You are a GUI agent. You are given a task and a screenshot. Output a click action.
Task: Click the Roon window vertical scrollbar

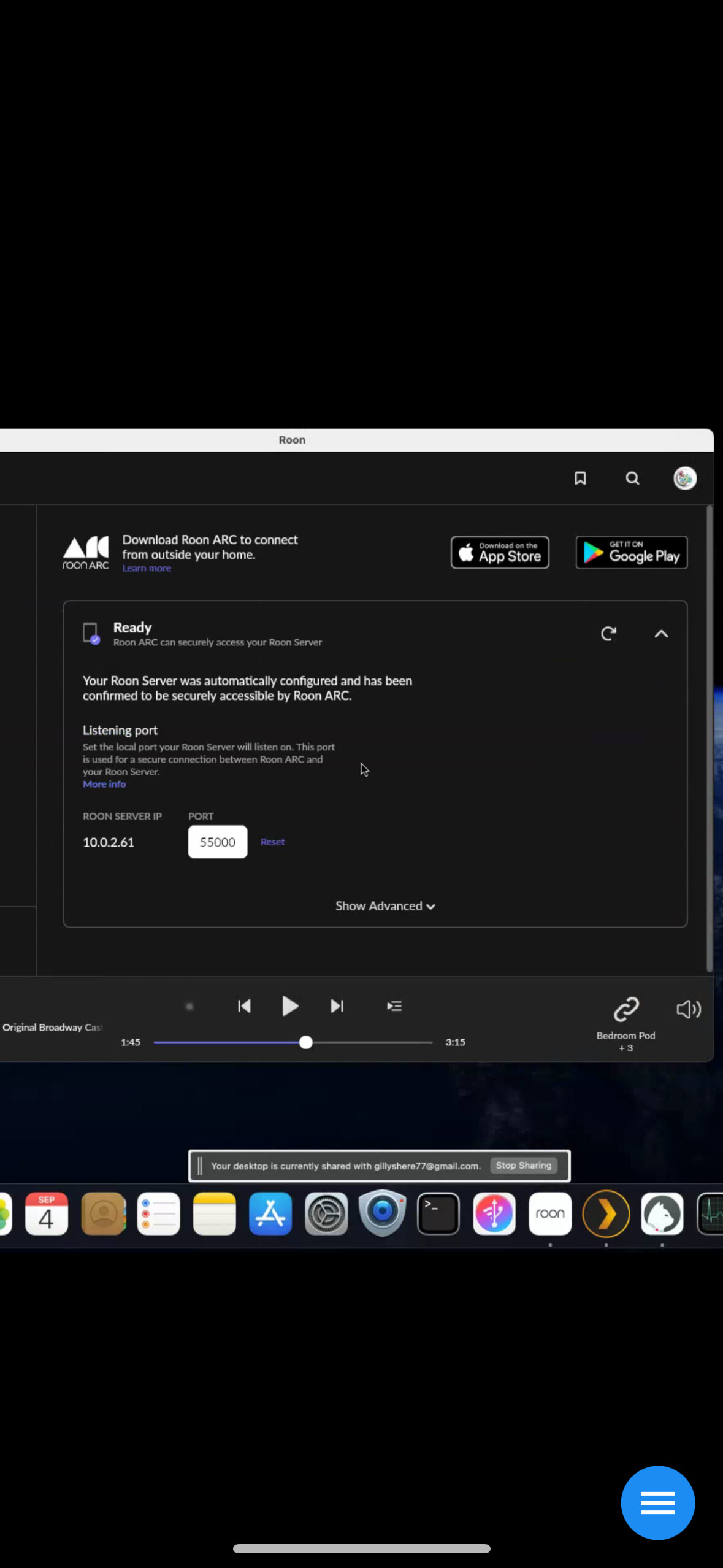coord(710,739)
